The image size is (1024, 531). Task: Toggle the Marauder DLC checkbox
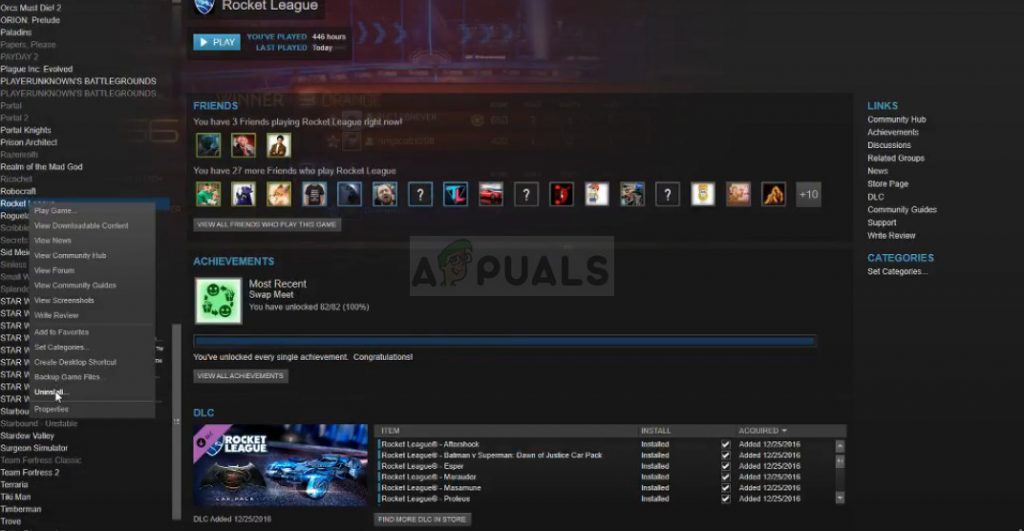[726, 477]
